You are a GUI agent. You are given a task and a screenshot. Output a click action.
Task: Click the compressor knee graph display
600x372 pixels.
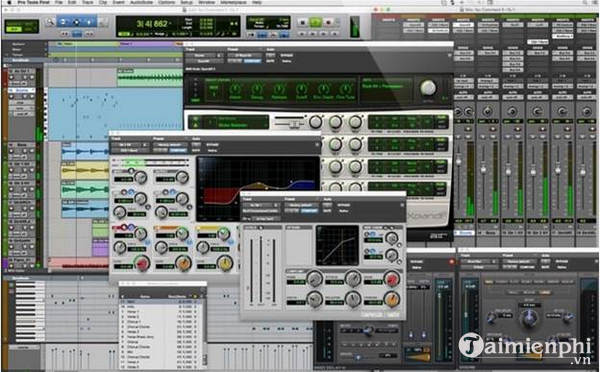coord(337,245)
